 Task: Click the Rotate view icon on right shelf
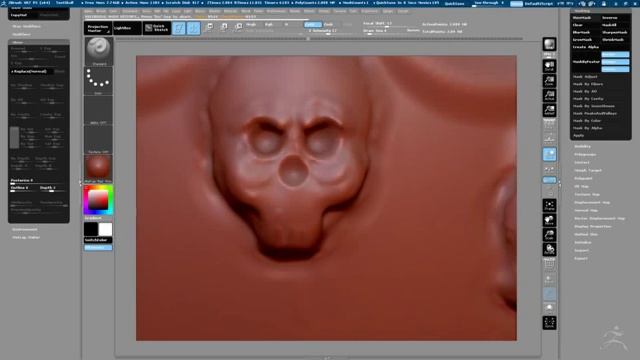549,250
